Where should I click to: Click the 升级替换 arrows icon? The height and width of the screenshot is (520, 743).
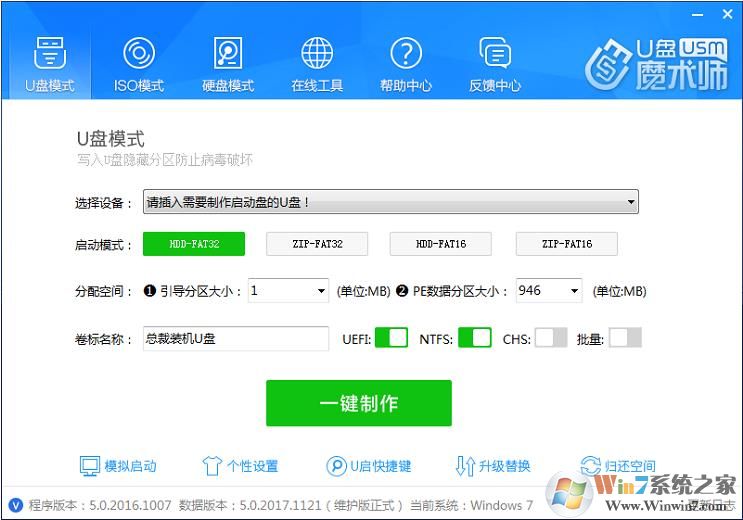coord(465,466)
